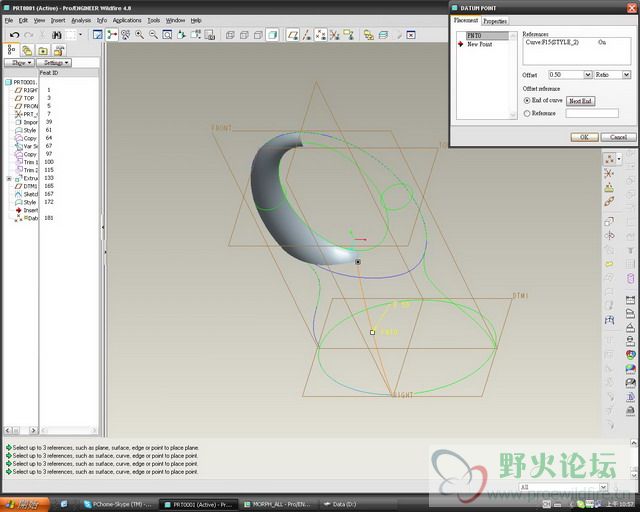Click the purple Style tool icon
640x512 pixels.
(x=631, y=279)
